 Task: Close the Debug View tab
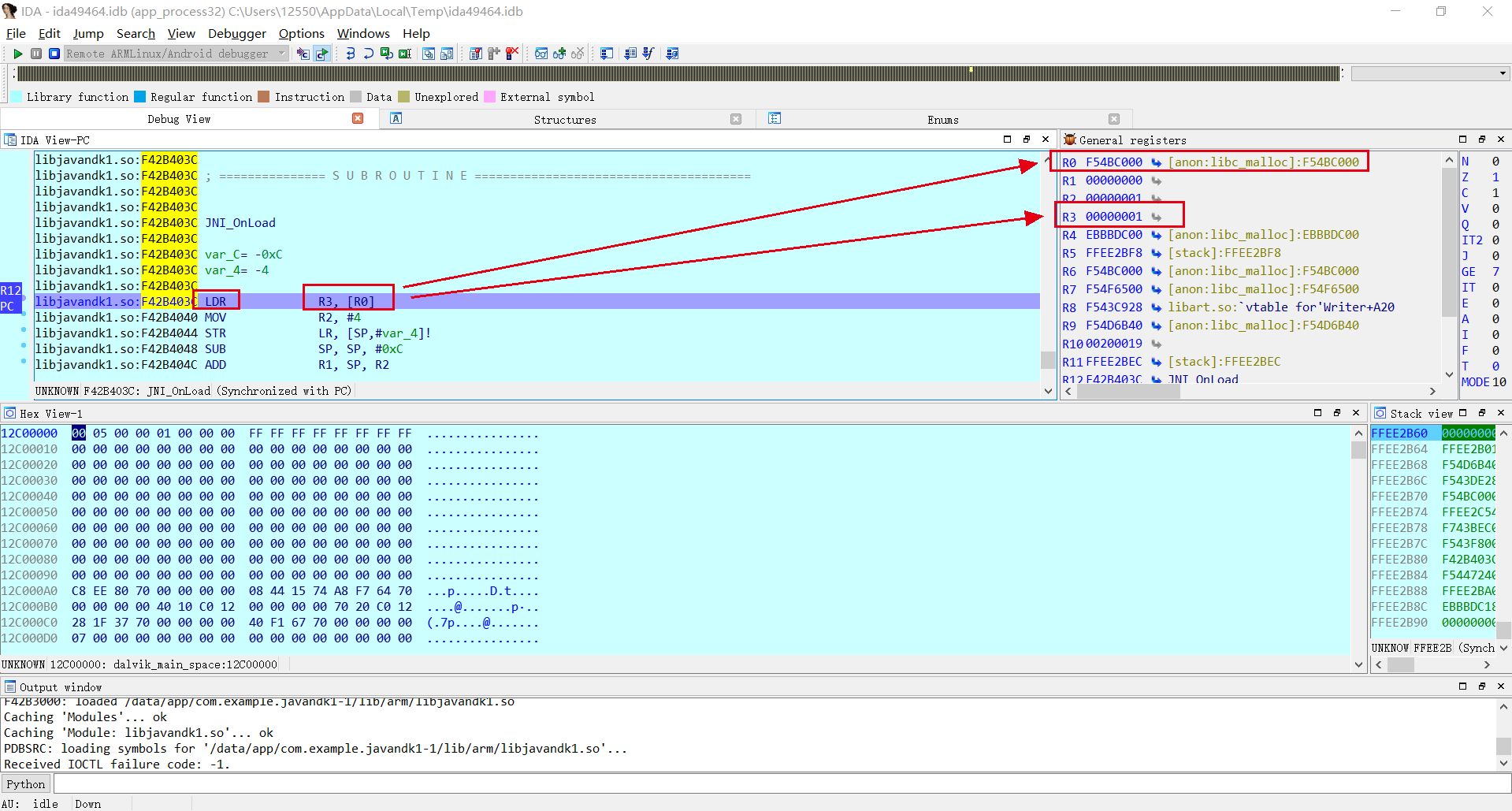tap(358, 118)
